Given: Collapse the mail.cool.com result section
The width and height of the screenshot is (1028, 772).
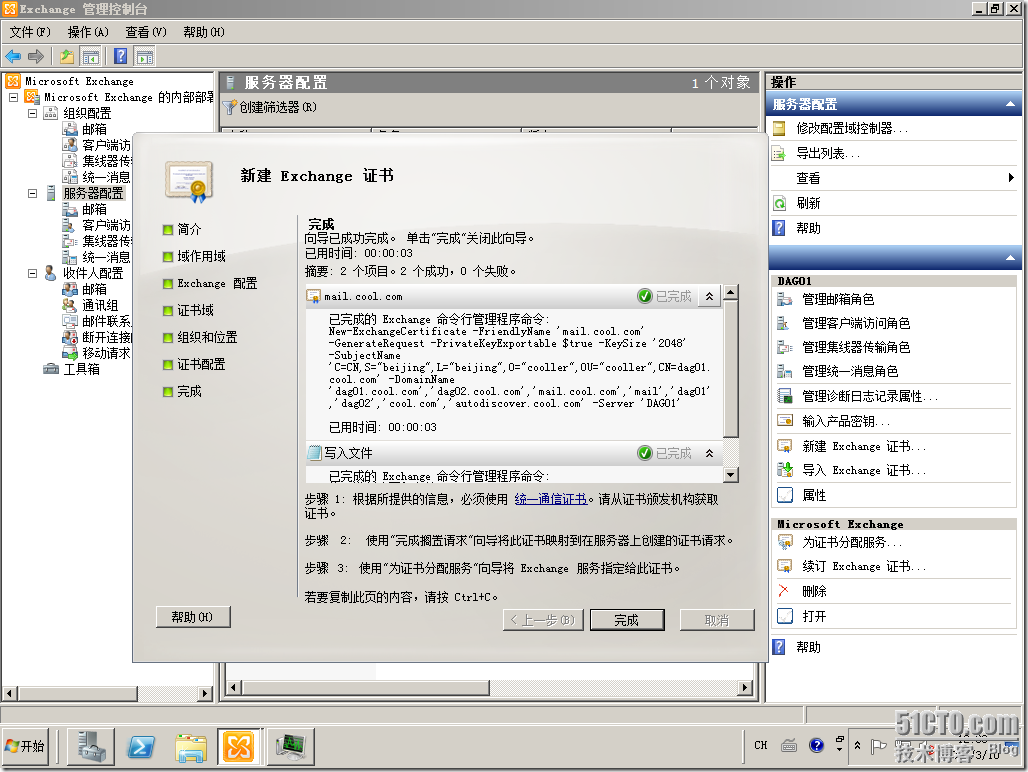Looking at the screenshot, I should (709, 296).
